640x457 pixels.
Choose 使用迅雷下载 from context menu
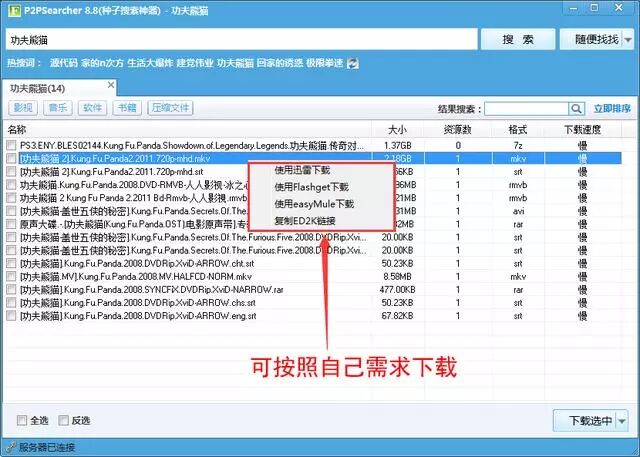pos(302,170)
